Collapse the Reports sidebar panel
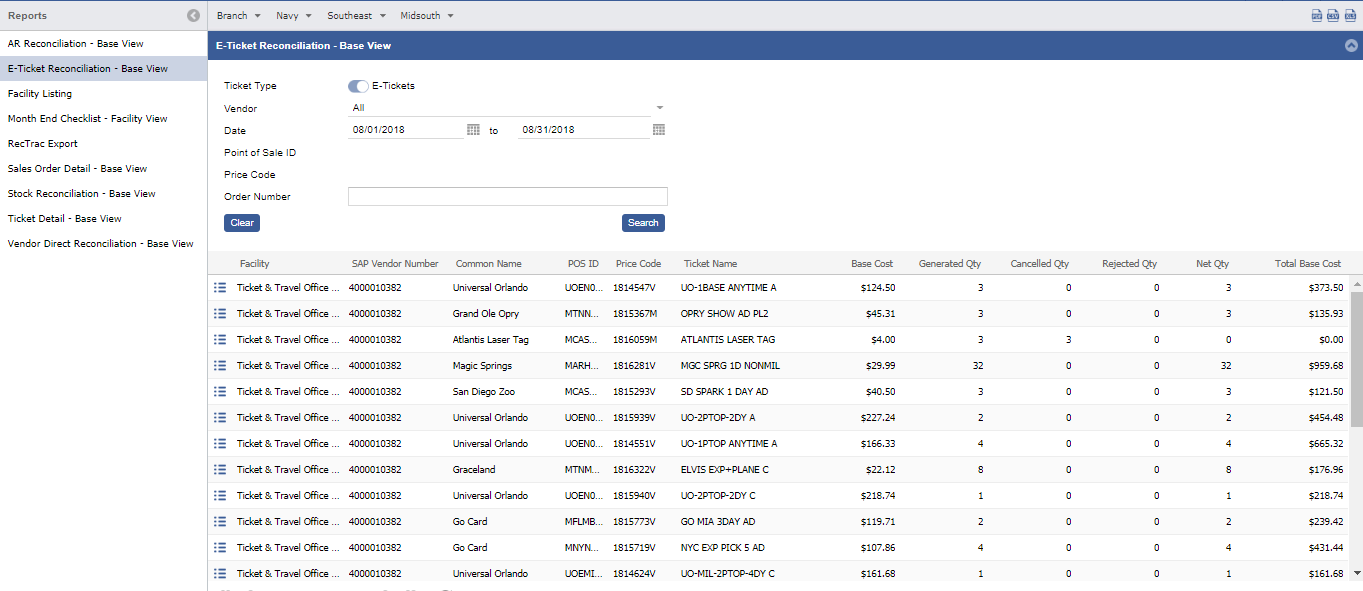The width and height of the screenshot is (1363, 591). [x=193, y=16]
